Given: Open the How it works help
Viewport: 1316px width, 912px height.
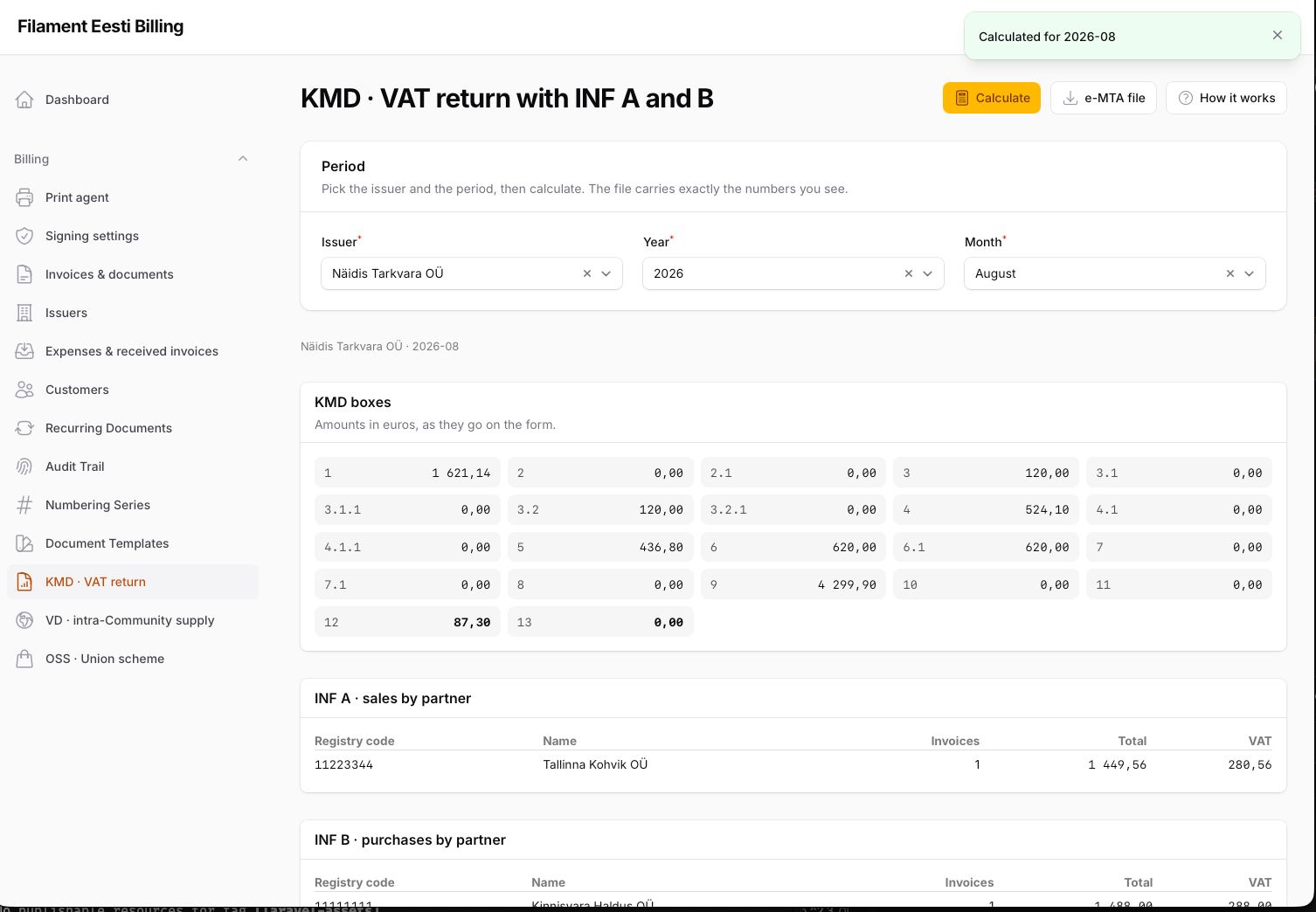Looking at the screenshot, I should point(1226,98).
